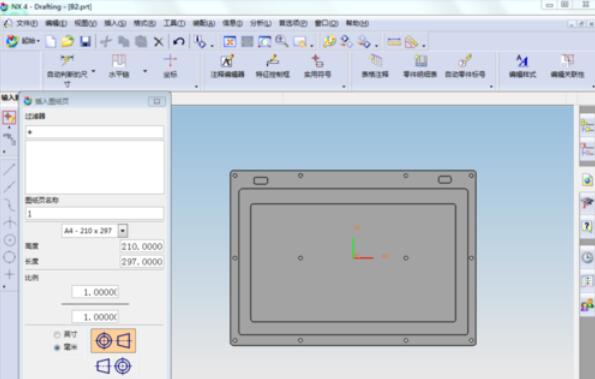
Task: Click the New file icon
Action: pyautogui.click(x=50, y=41)
